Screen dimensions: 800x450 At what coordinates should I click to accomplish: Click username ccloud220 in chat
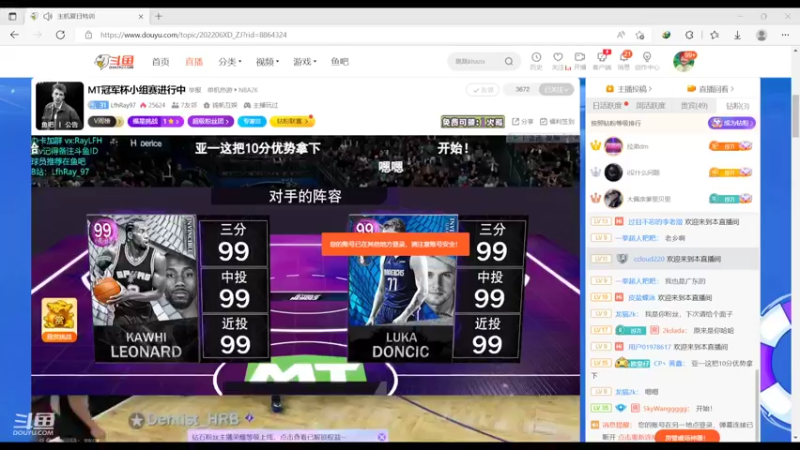648,259
